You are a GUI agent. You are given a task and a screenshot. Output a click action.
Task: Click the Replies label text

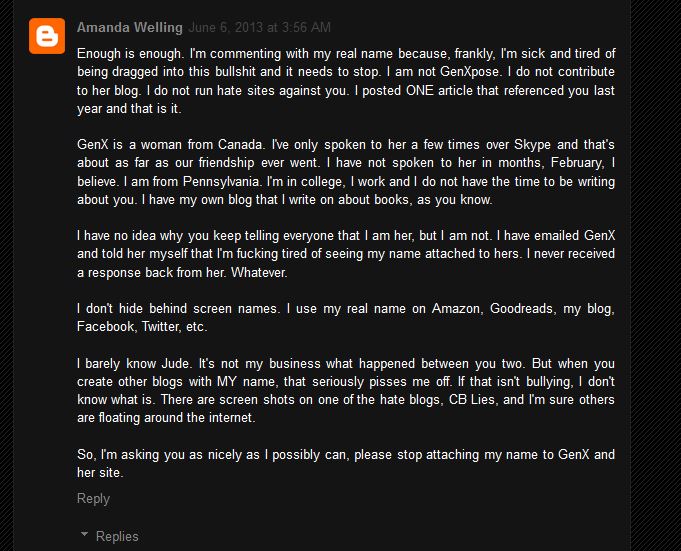pos(117,537)
